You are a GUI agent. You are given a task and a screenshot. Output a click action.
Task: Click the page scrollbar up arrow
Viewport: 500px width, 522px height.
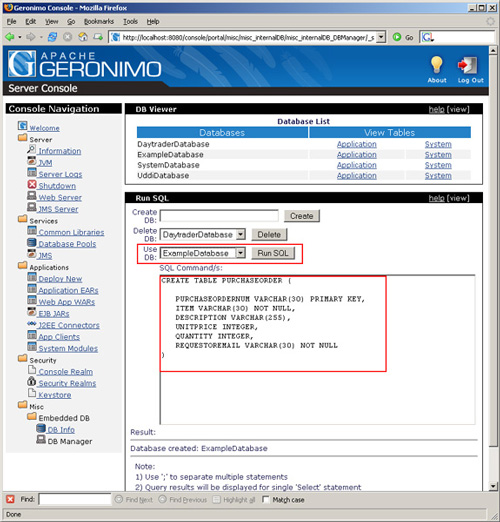pyautogui.click(x=493, y=50)
